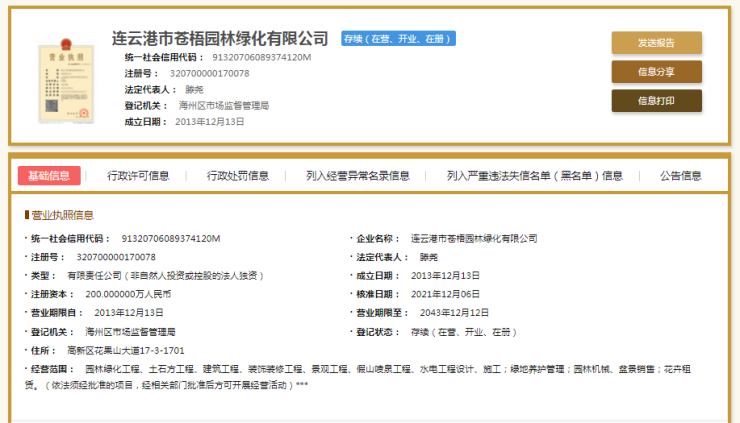Click the 发送报告 button

click(x=656, y=43)
